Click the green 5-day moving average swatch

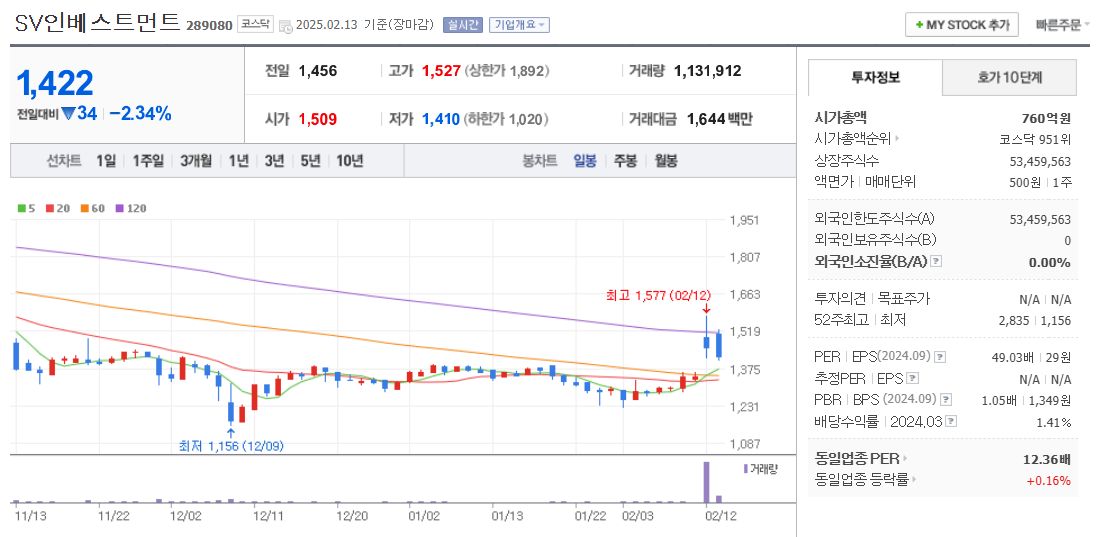click(x=21, y=208)
